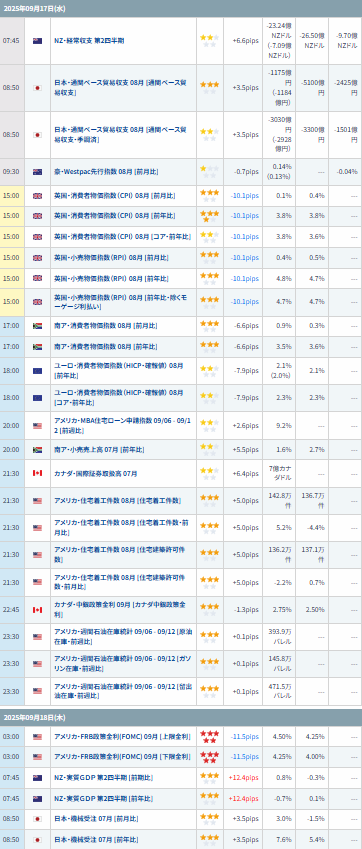Click the UK flag beside 英国CPI コア・前年比

37,237
